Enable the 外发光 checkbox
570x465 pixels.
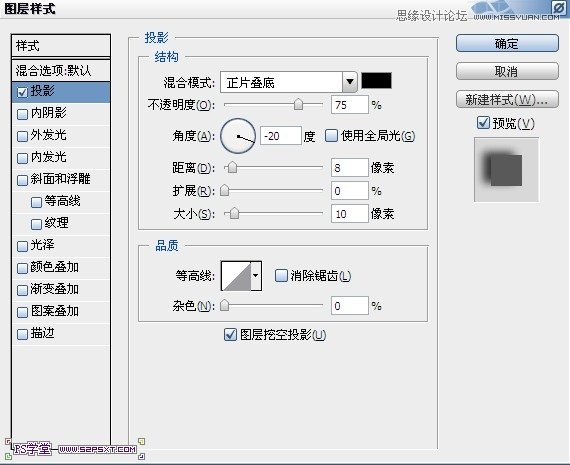22,136
